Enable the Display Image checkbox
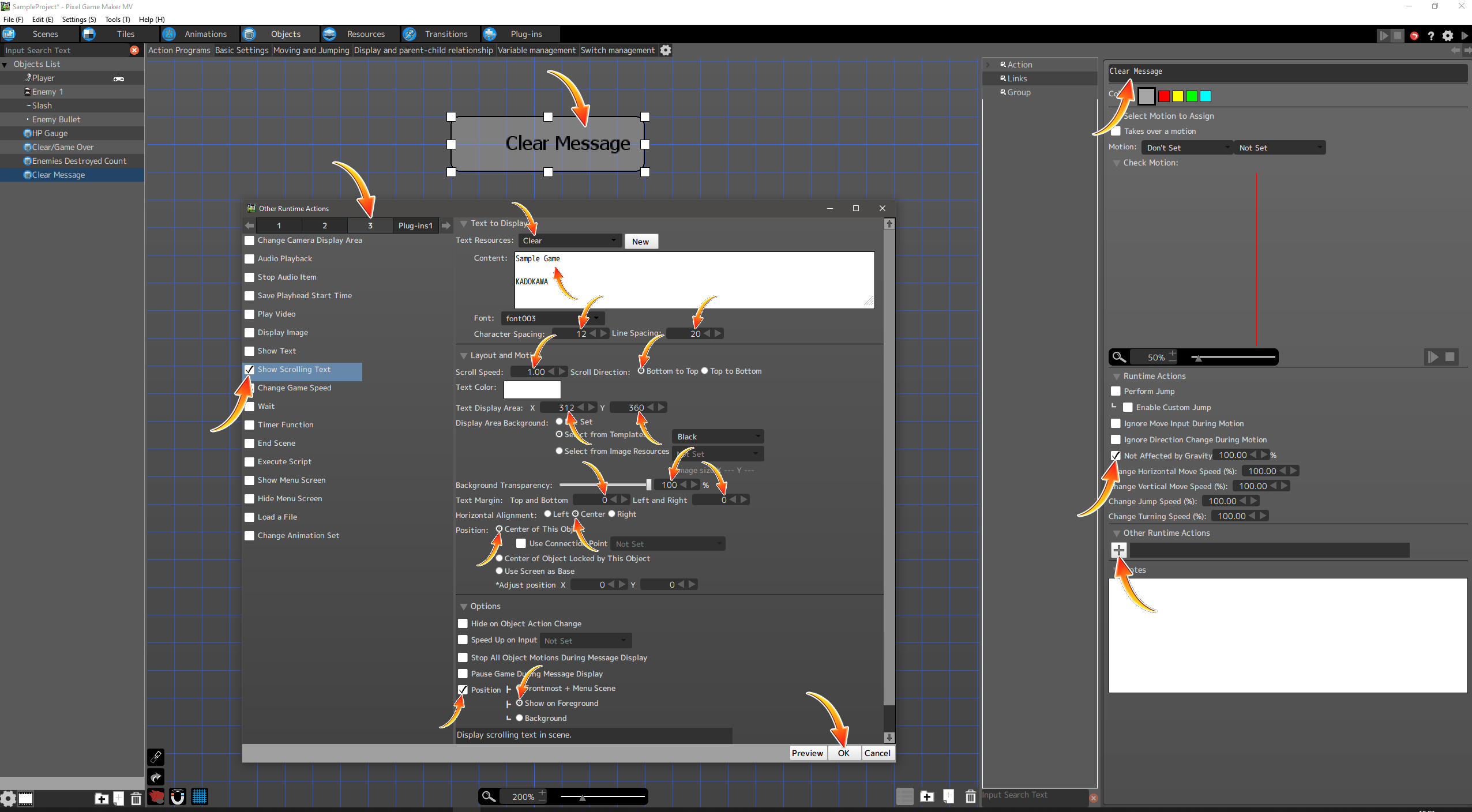The width and height of the screenshot is (1472, 812). click(x=249, y=333)
